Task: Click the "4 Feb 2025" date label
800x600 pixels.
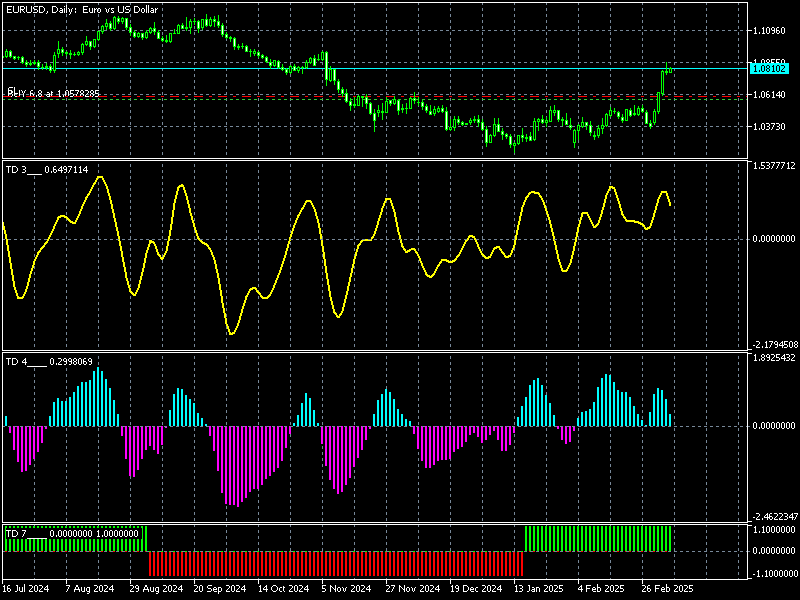Action: tap(601, 588)
